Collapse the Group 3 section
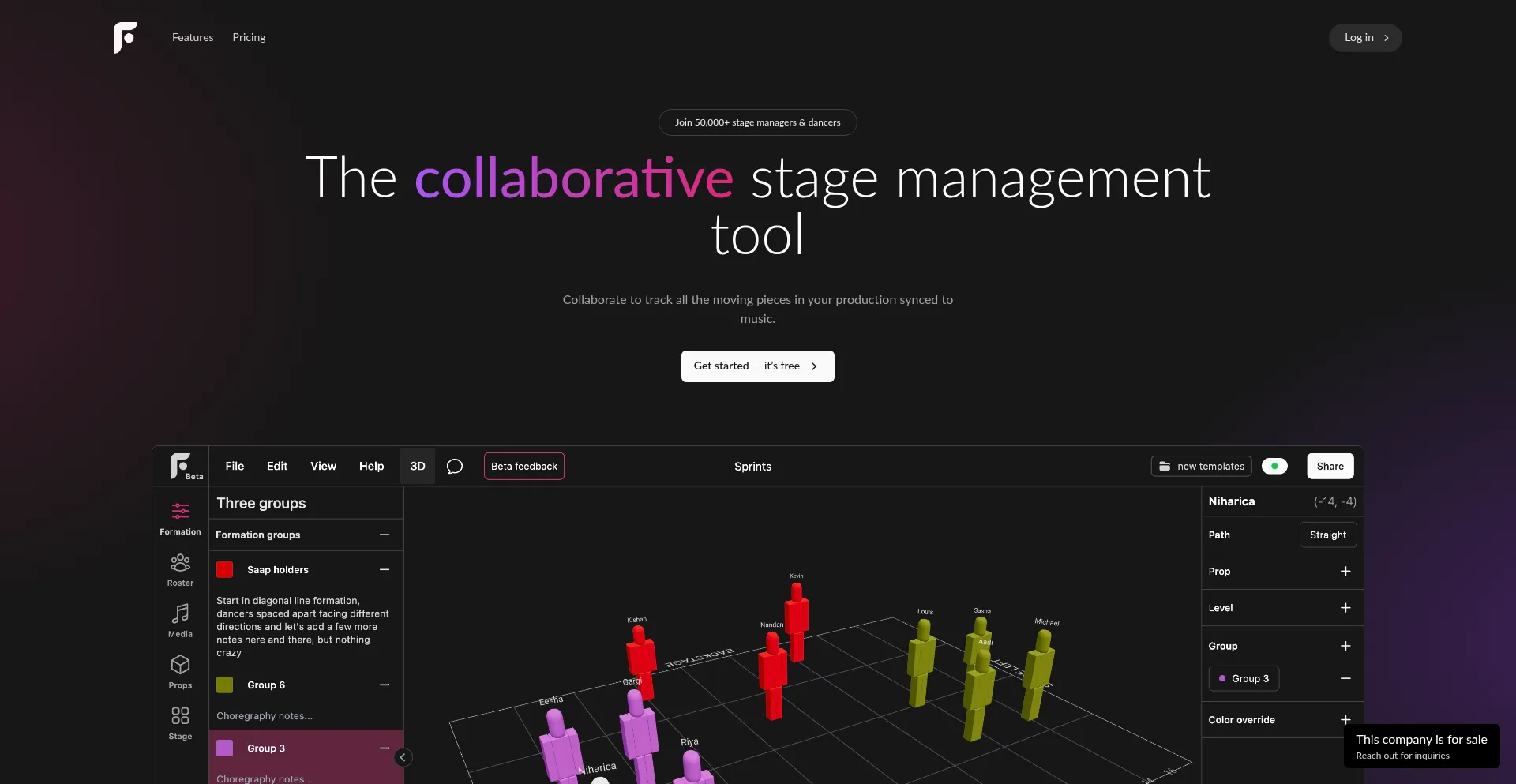This screenshot has width=1516, height=784. coord(385,748)
